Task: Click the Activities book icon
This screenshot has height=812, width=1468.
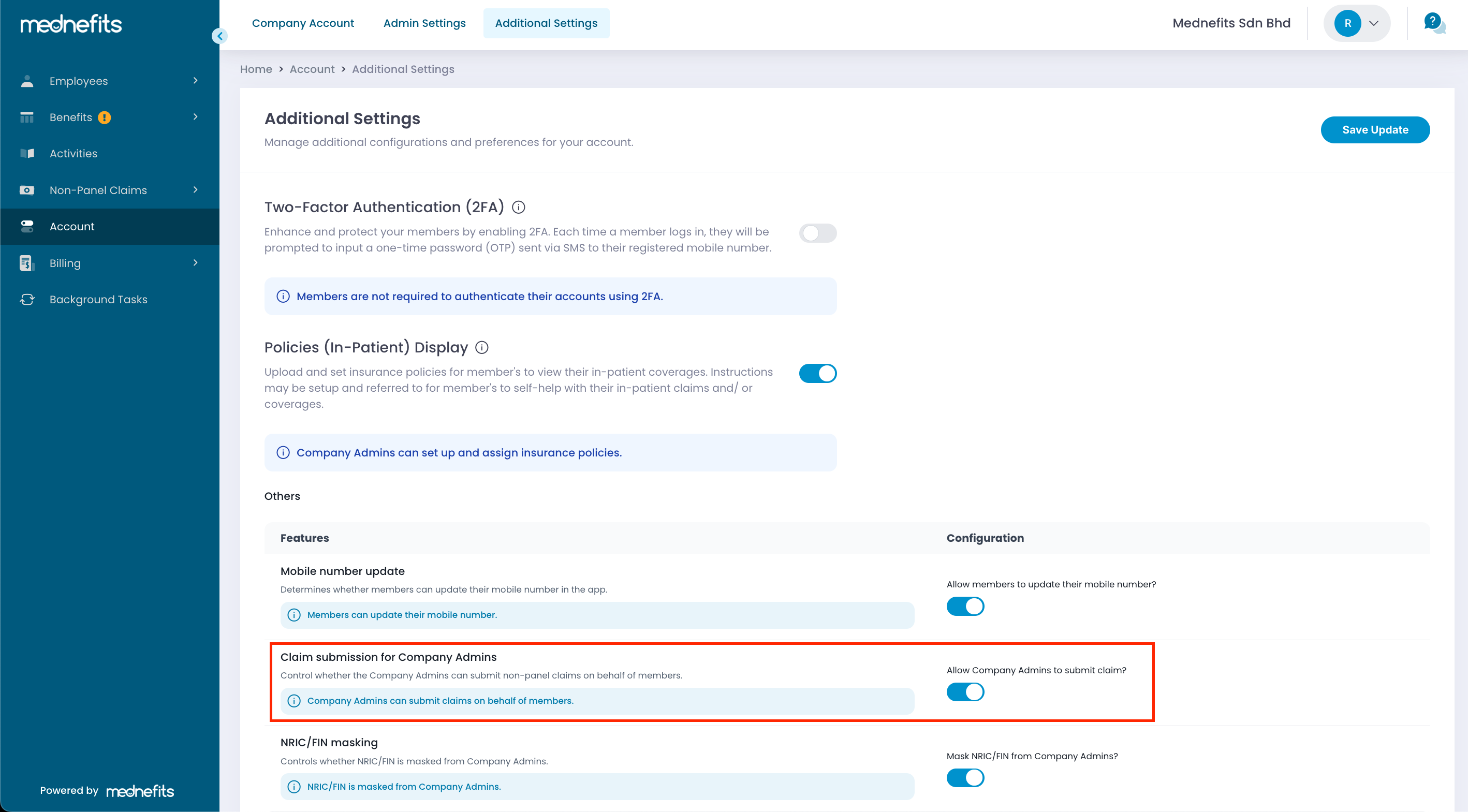Action: point(27,153)
